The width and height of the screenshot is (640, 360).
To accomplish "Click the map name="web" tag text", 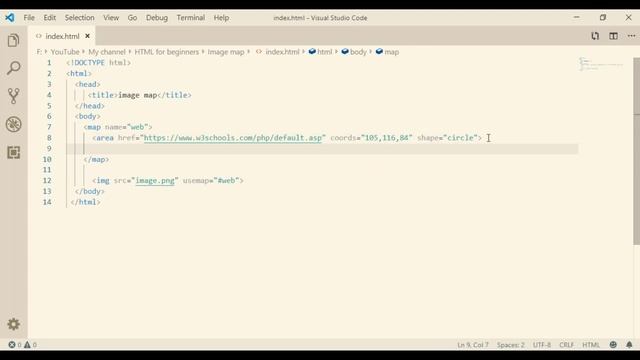I will tap(118, 127).
